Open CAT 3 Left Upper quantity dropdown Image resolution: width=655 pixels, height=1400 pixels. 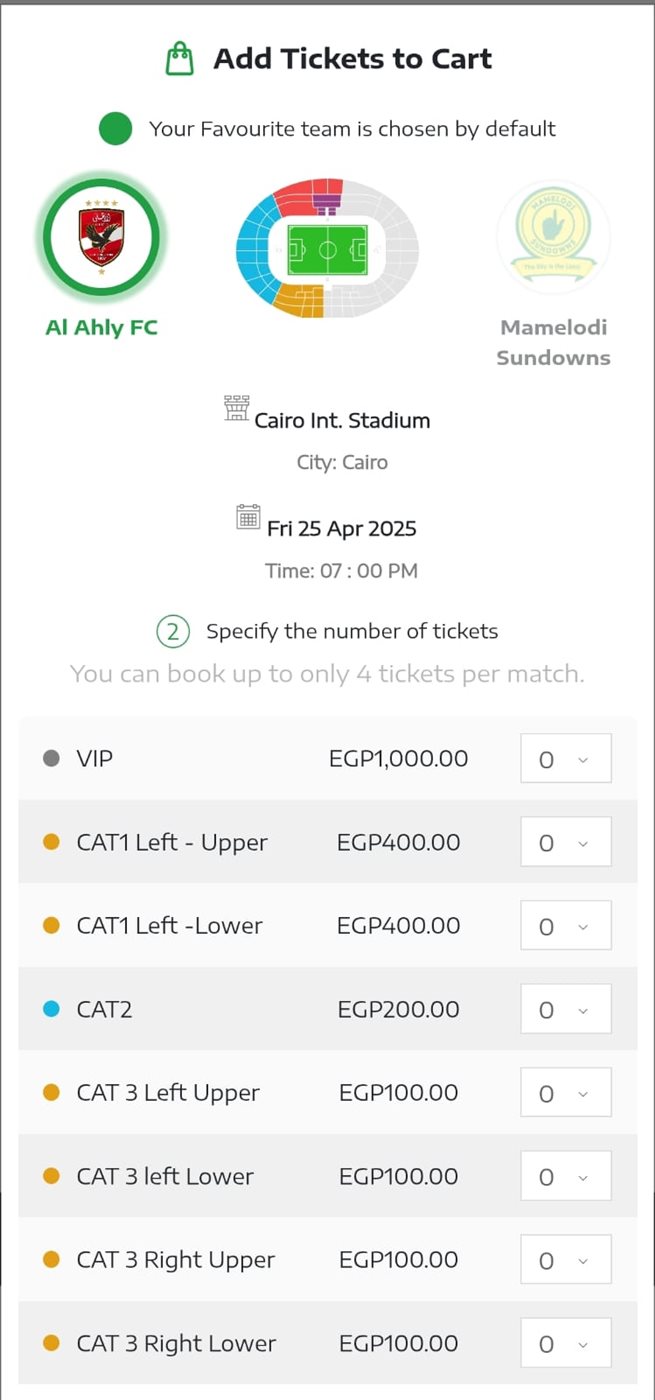[x=565, y=1093]
